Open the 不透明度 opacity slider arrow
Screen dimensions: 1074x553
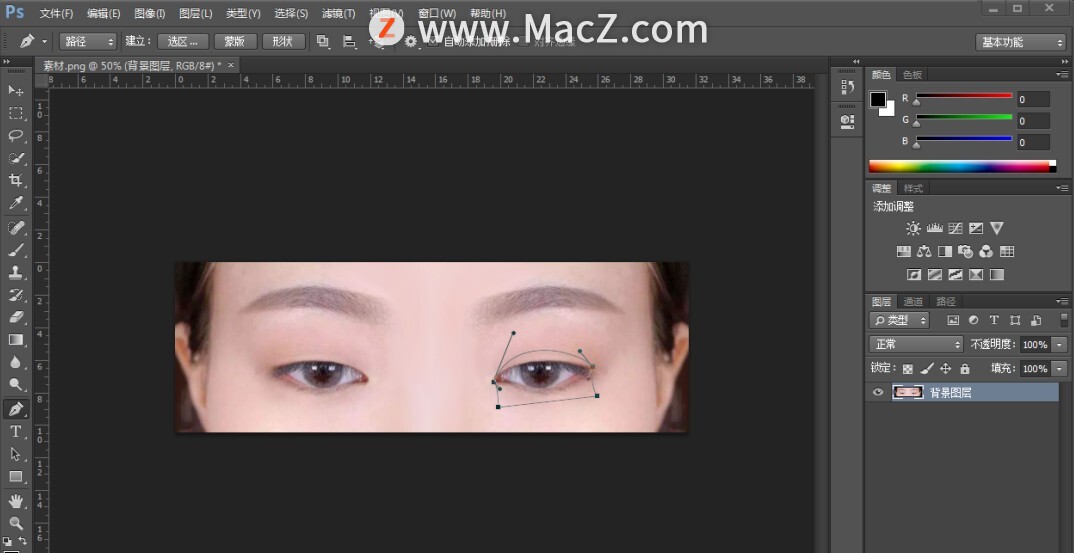pyautogui.click(x=1060, y=344)
